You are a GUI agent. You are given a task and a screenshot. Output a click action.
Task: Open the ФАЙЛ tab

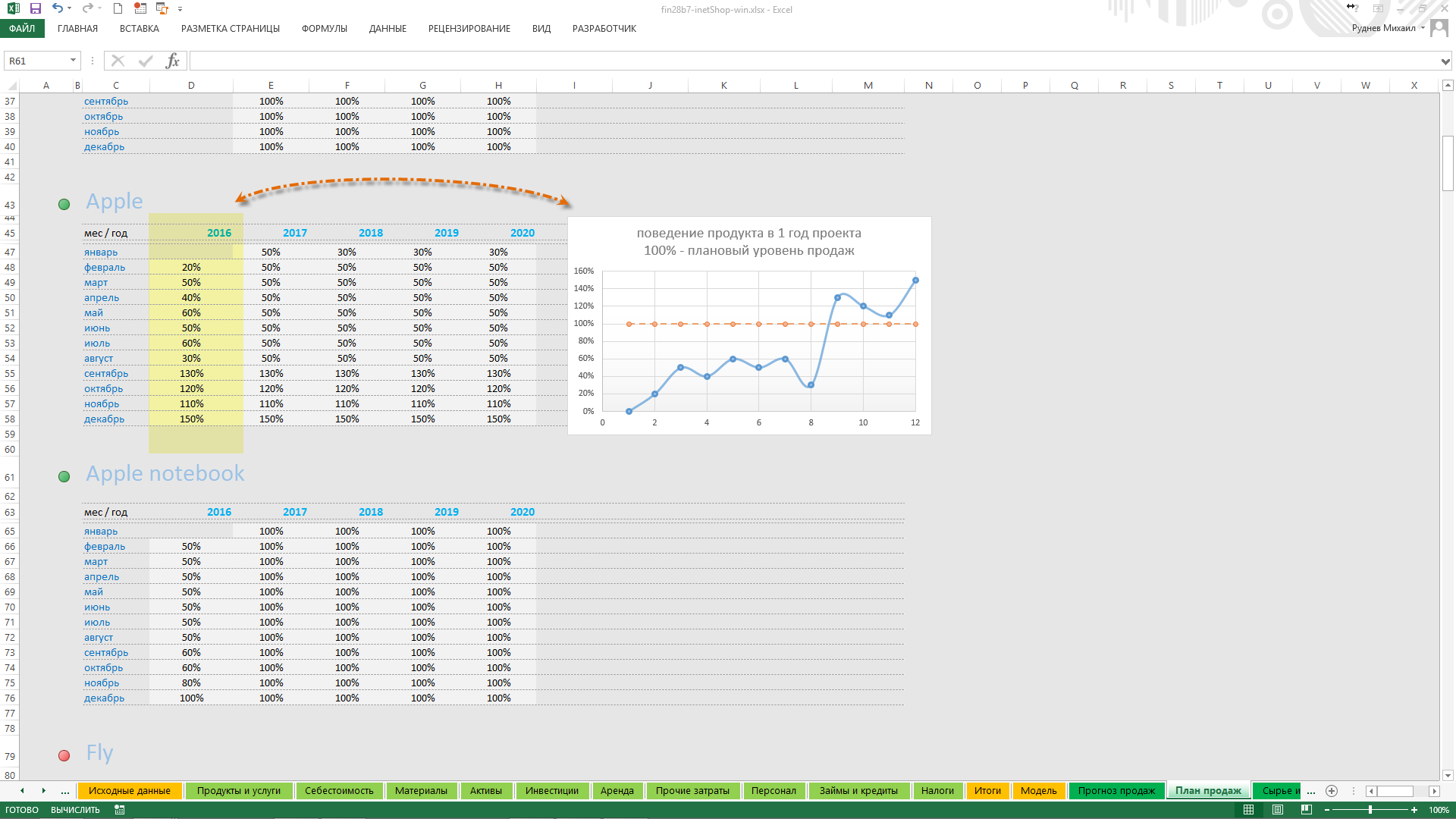[22, 28]
